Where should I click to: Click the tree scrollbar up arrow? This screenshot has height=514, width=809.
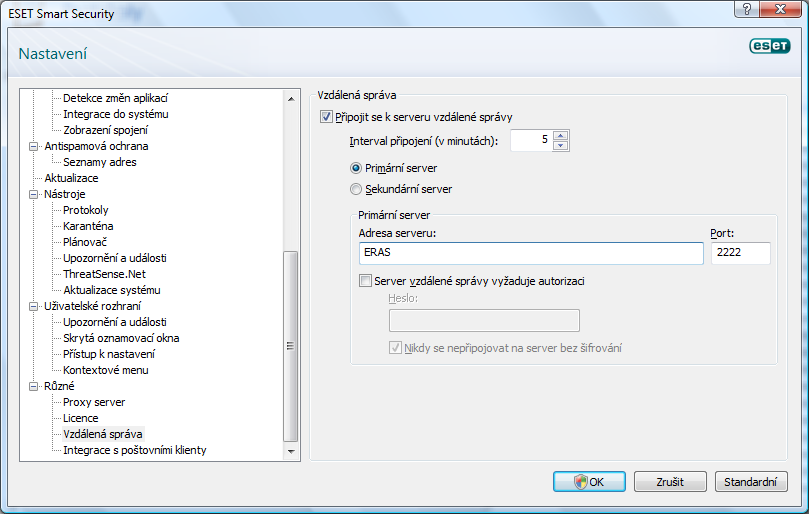click(x=291, y=99)
